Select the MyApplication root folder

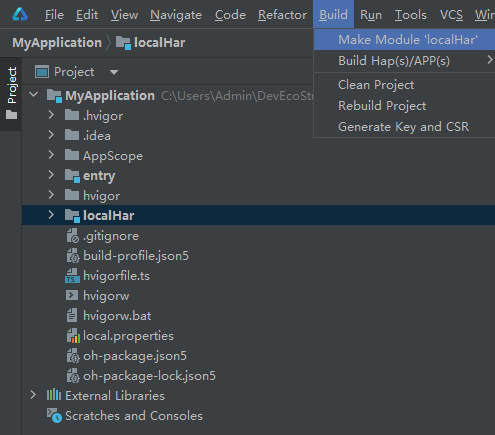pos(110,96)
